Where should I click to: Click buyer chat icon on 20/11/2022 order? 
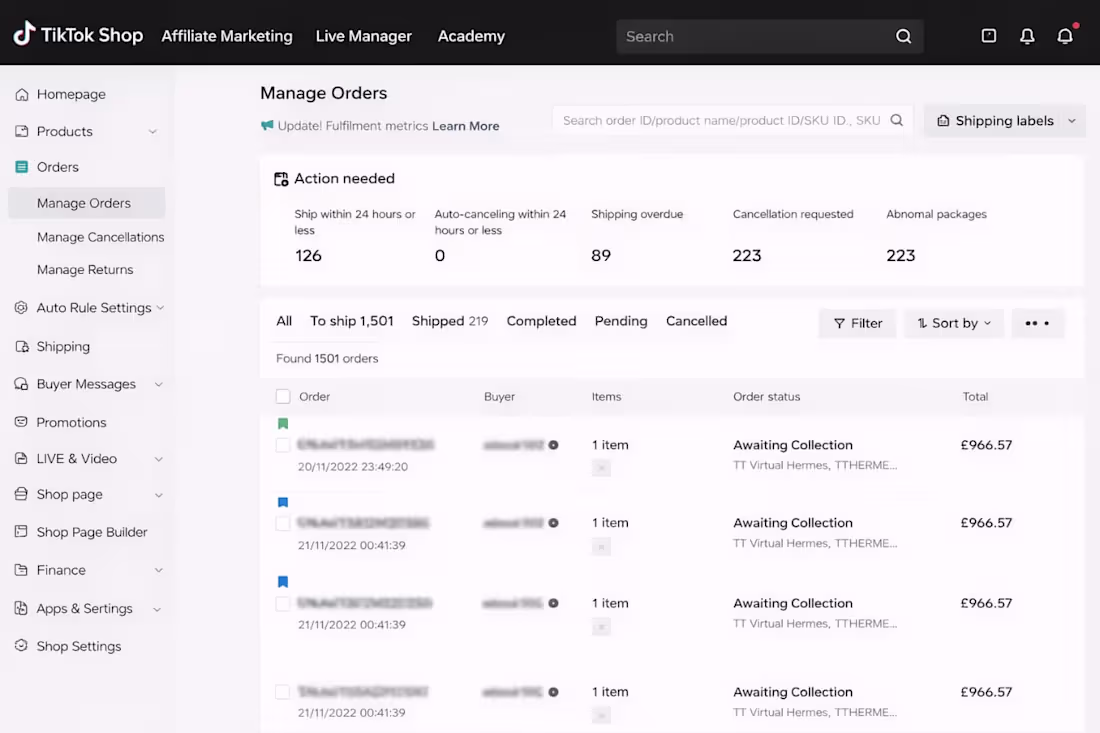(x=554, y=445)
